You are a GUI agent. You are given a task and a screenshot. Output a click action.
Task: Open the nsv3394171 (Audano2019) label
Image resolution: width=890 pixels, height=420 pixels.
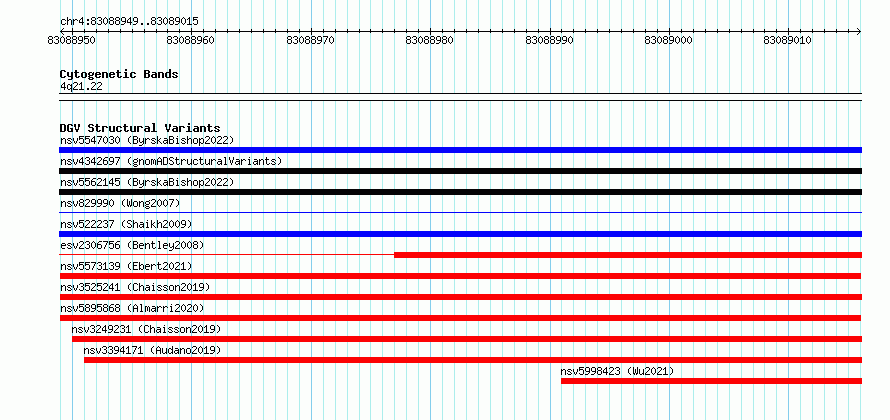(152, 350)
